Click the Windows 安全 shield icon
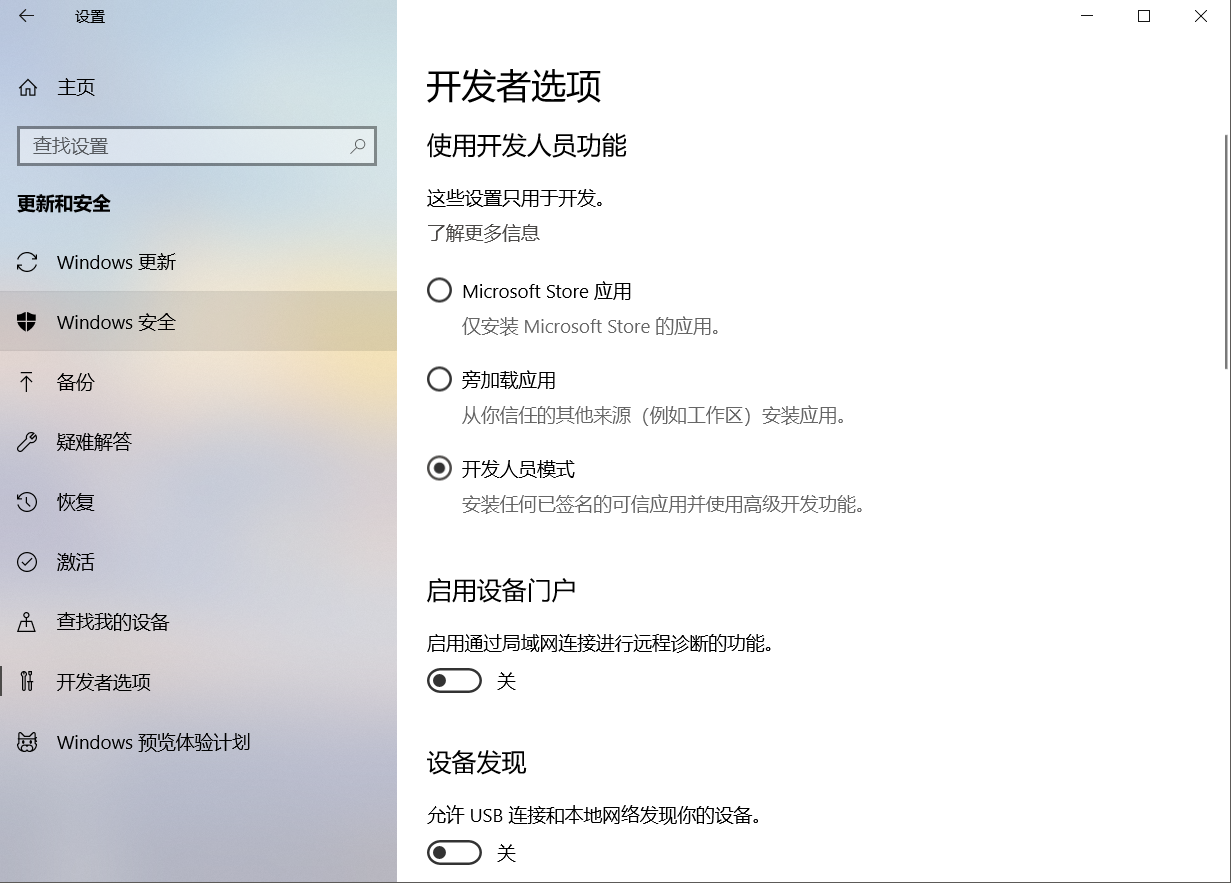The image size is (1231, 883). point(27,322)
